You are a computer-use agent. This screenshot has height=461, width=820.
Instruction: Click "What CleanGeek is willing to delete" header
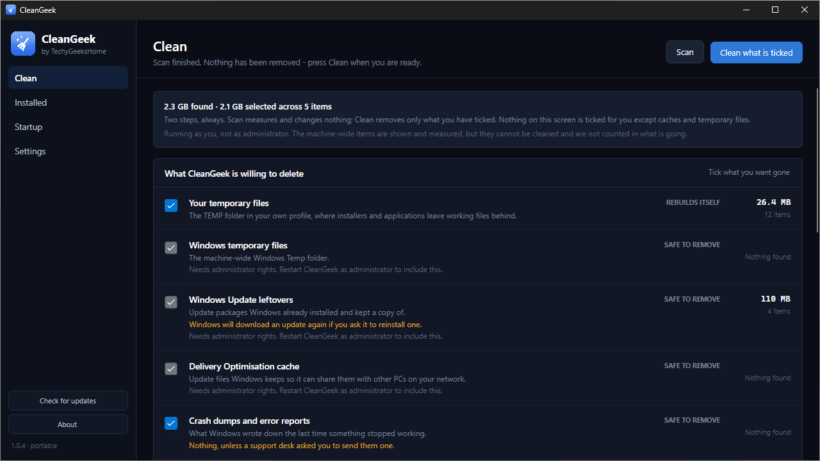(x=234, y=174)
